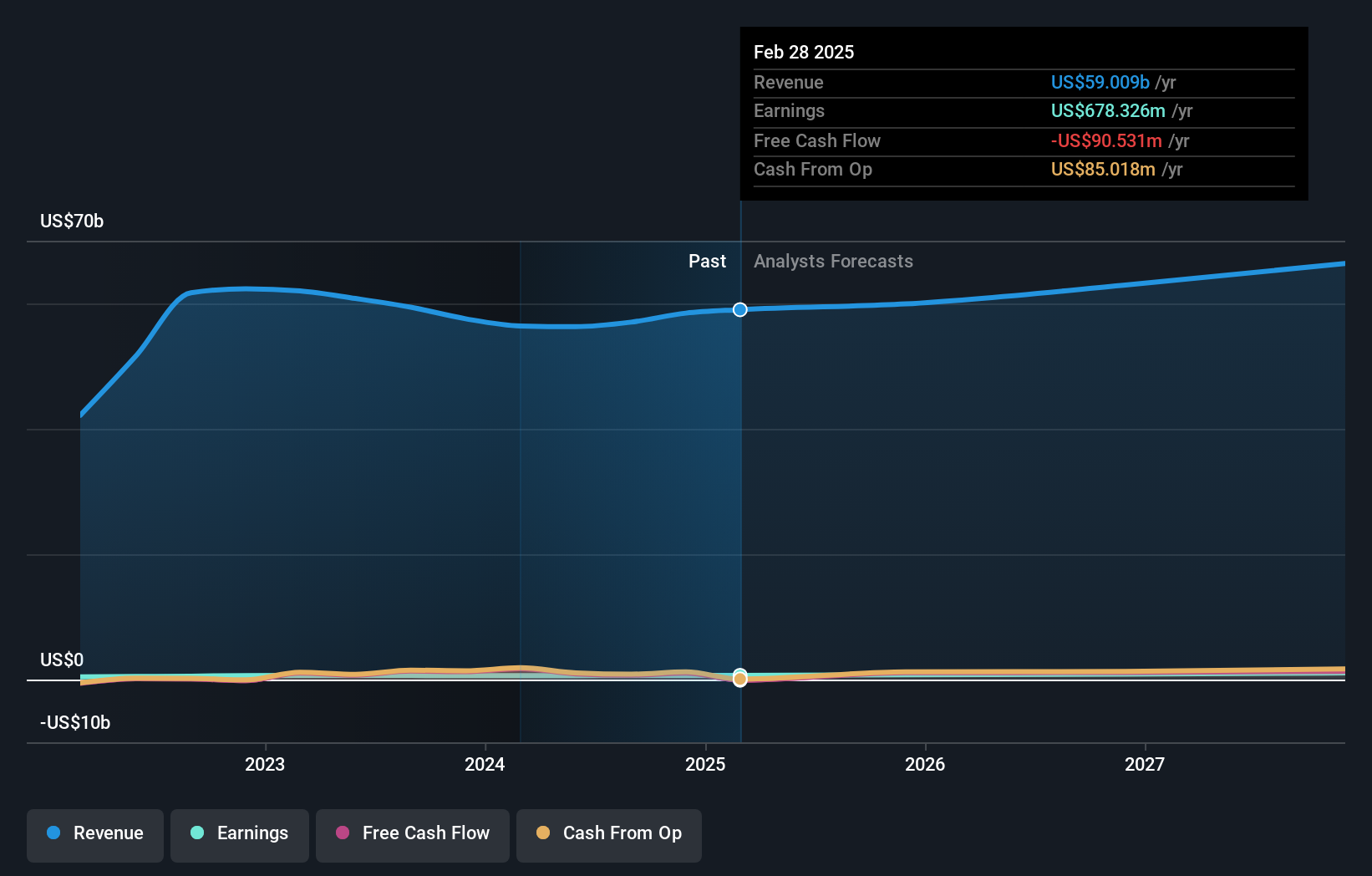Click the US$70b y-axis label

[72, 221]
